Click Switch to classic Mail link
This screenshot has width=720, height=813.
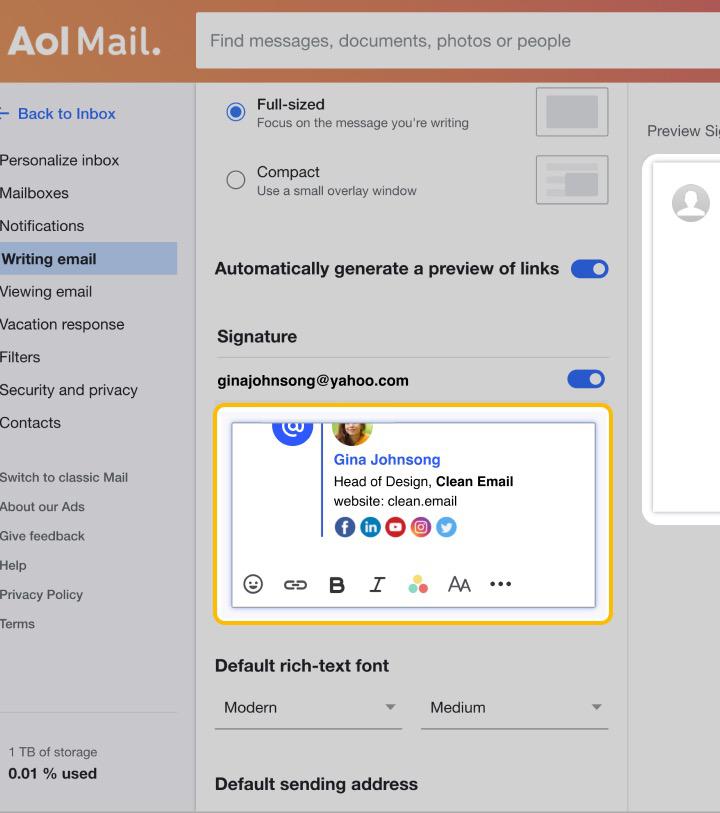coord(64,478)
